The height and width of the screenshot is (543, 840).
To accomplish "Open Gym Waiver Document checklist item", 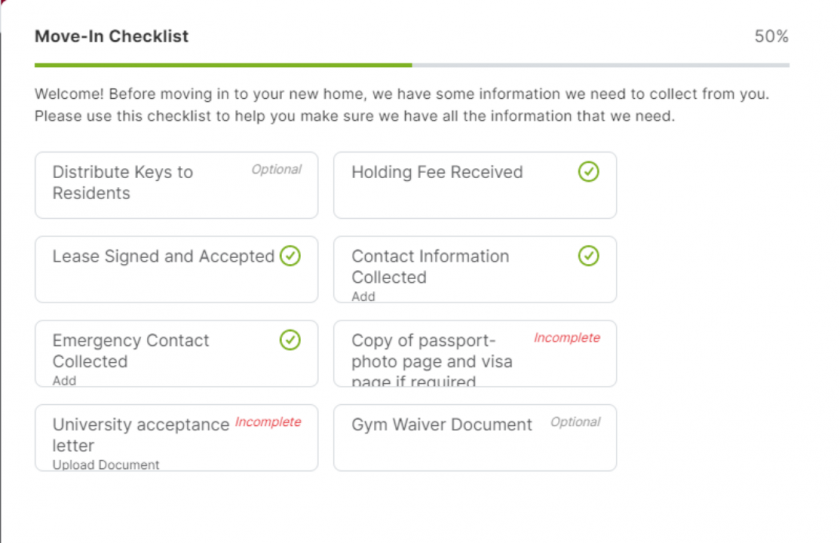I will tap(441, 425).
